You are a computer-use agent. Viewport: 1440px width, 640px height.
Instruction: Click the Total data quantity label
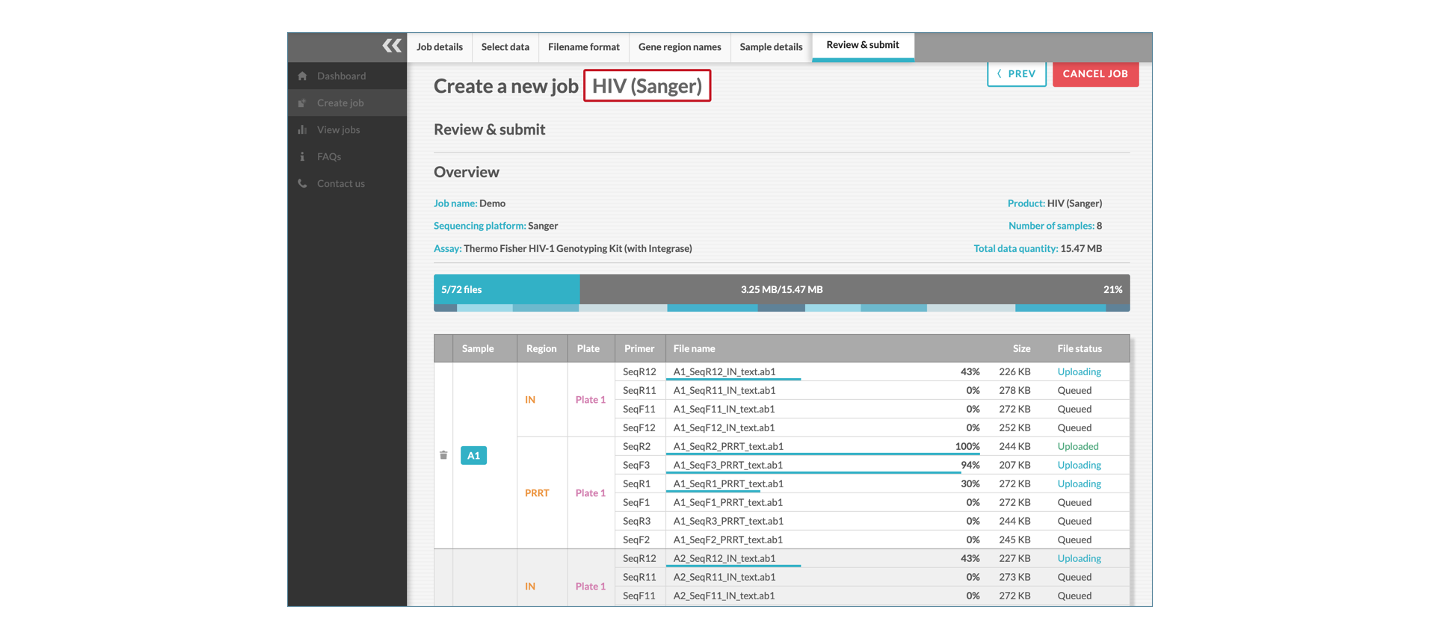point(1016,249)
